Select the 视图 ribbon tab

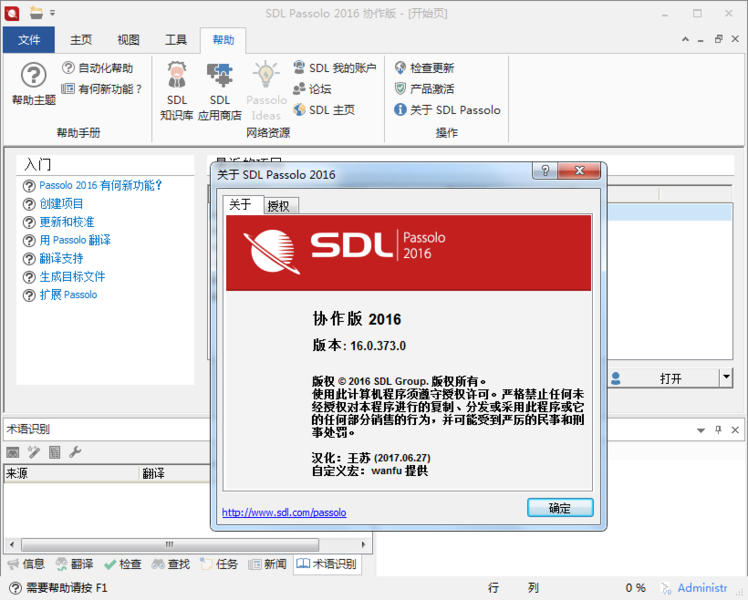click(x=128, y=40)
